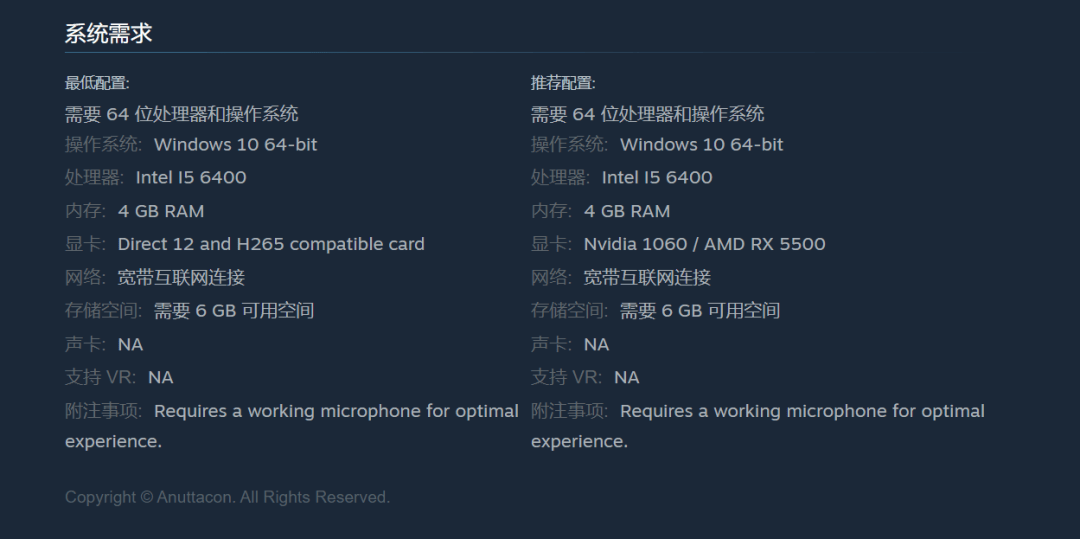Image resolution: width=1080 pixels, height=539 pixels.
Task: Select the 最低配置 column label
Action: point(97,83)
